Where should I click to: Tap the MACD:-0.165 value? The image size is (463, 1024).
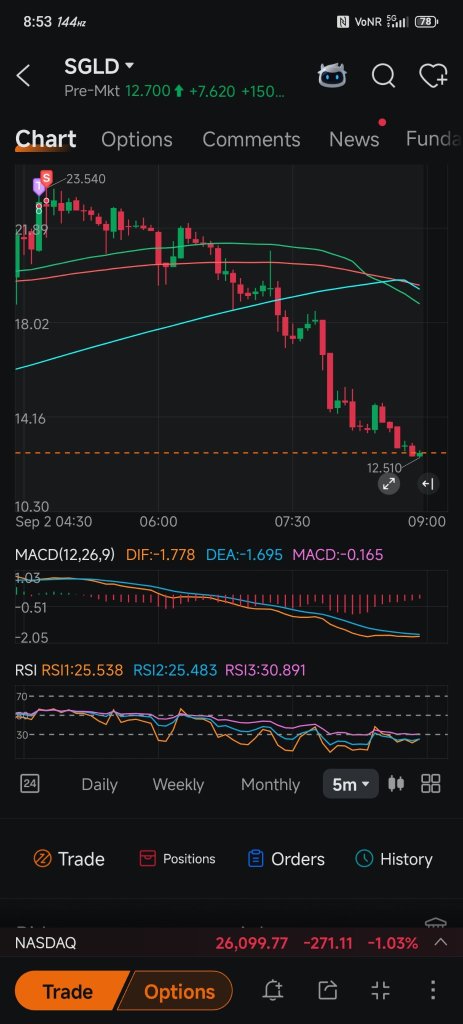(338, 555)
